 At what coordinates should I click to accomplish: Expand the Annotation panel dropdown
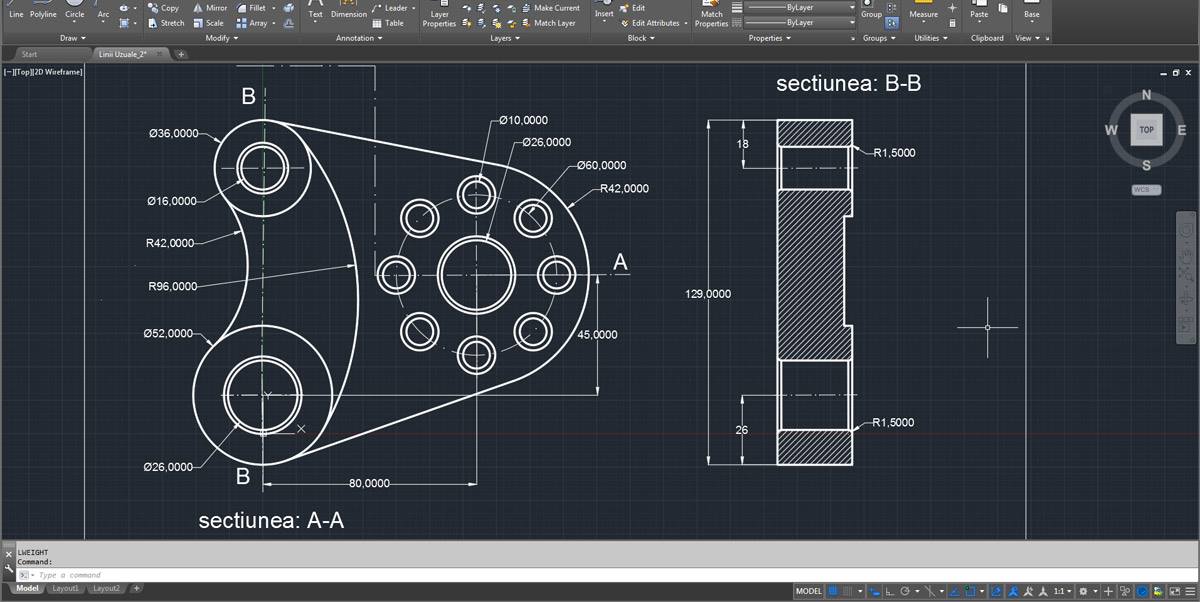[359, 38]
